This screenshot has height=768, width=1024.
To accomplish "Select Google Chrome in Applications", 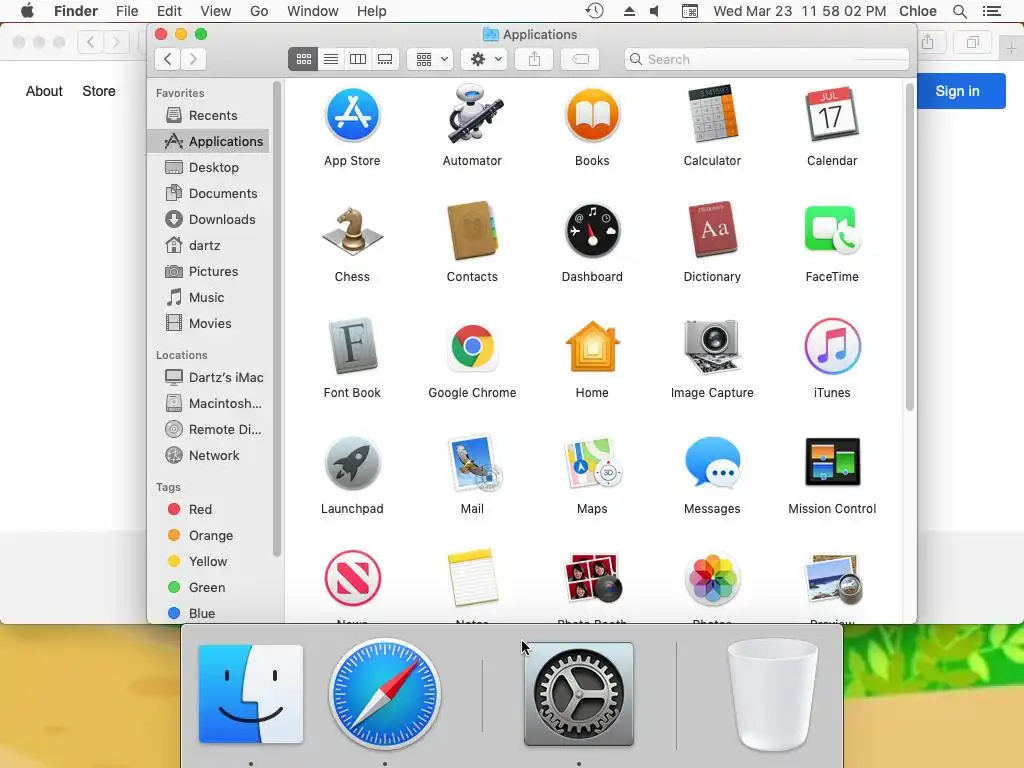I will tap(472, 347).
